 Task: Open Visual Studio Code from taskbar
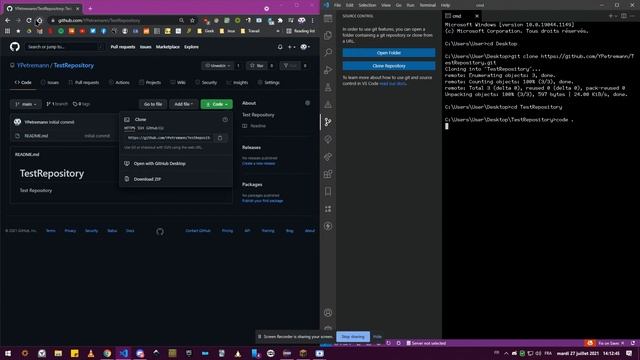[x=124, y=353]
